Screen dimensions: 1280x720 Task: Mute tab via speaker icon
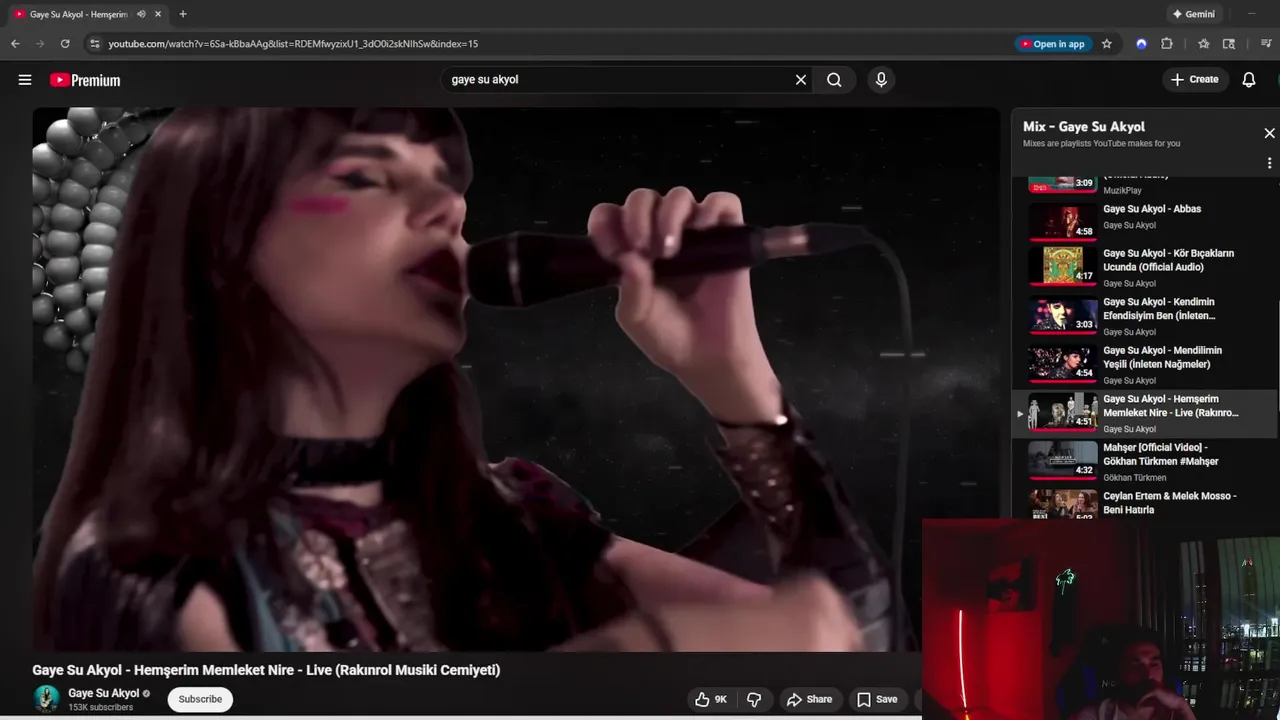[141, 14]
